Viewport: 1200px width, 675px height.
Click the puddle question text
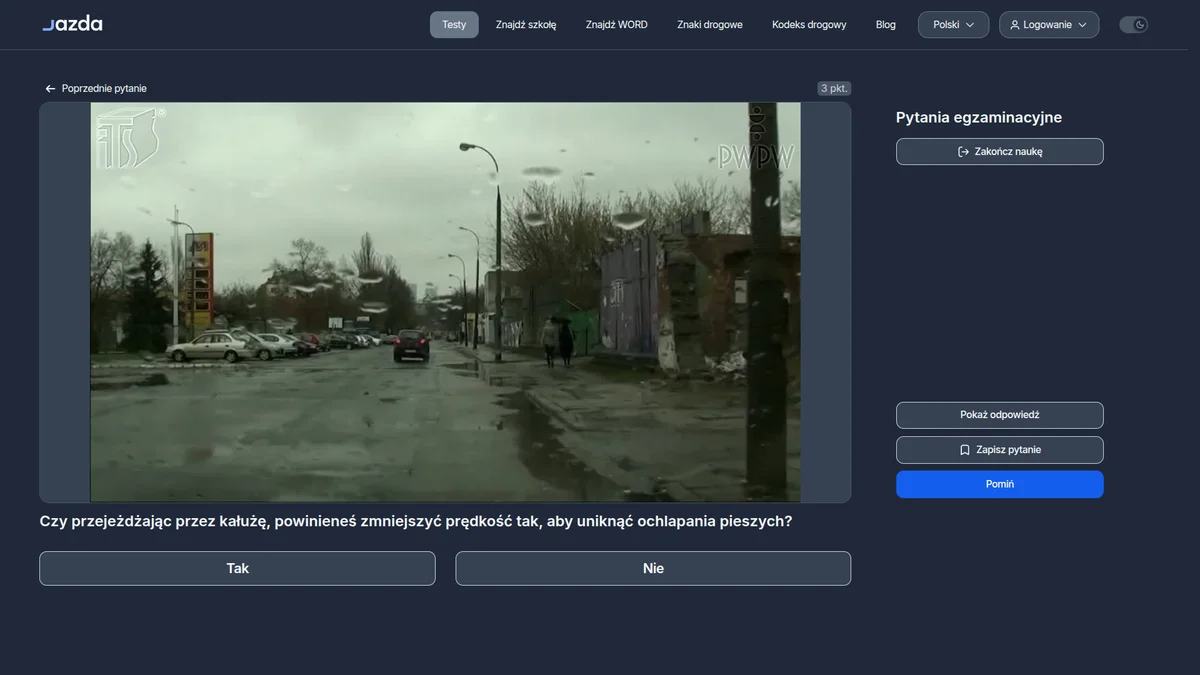pos(416,521)
